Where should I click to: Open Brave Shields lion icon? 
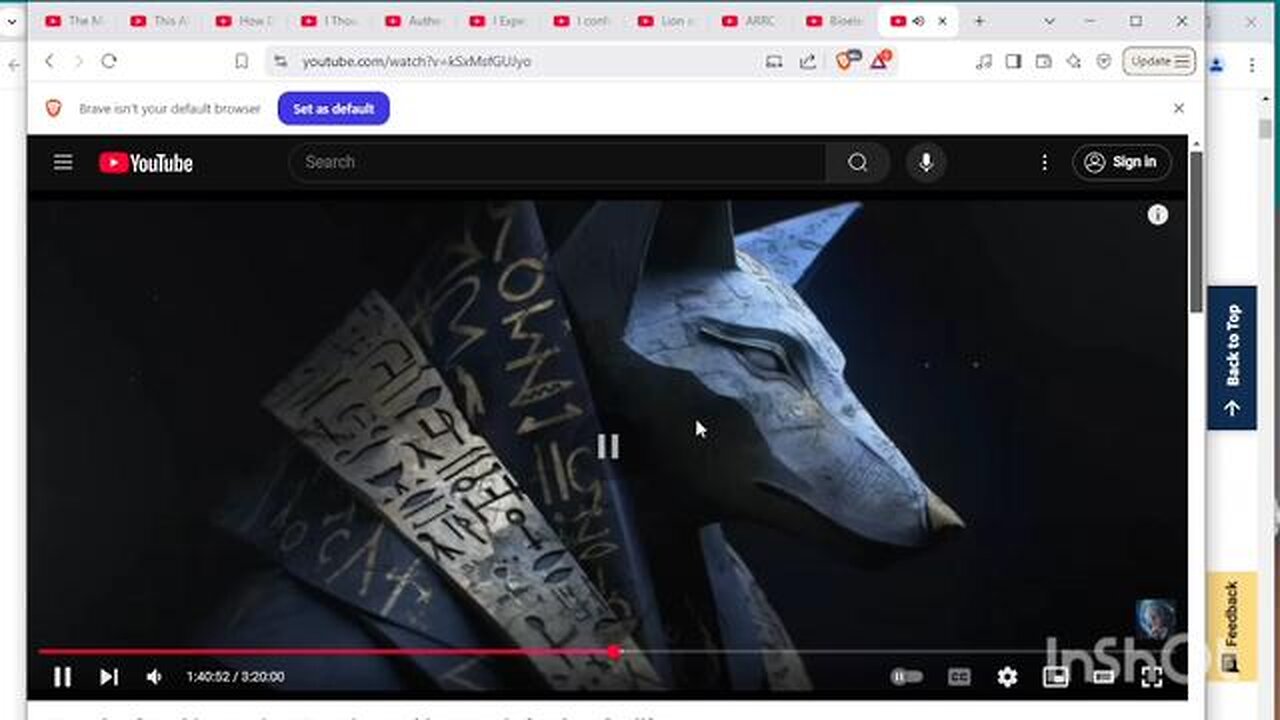pos(846,61)
